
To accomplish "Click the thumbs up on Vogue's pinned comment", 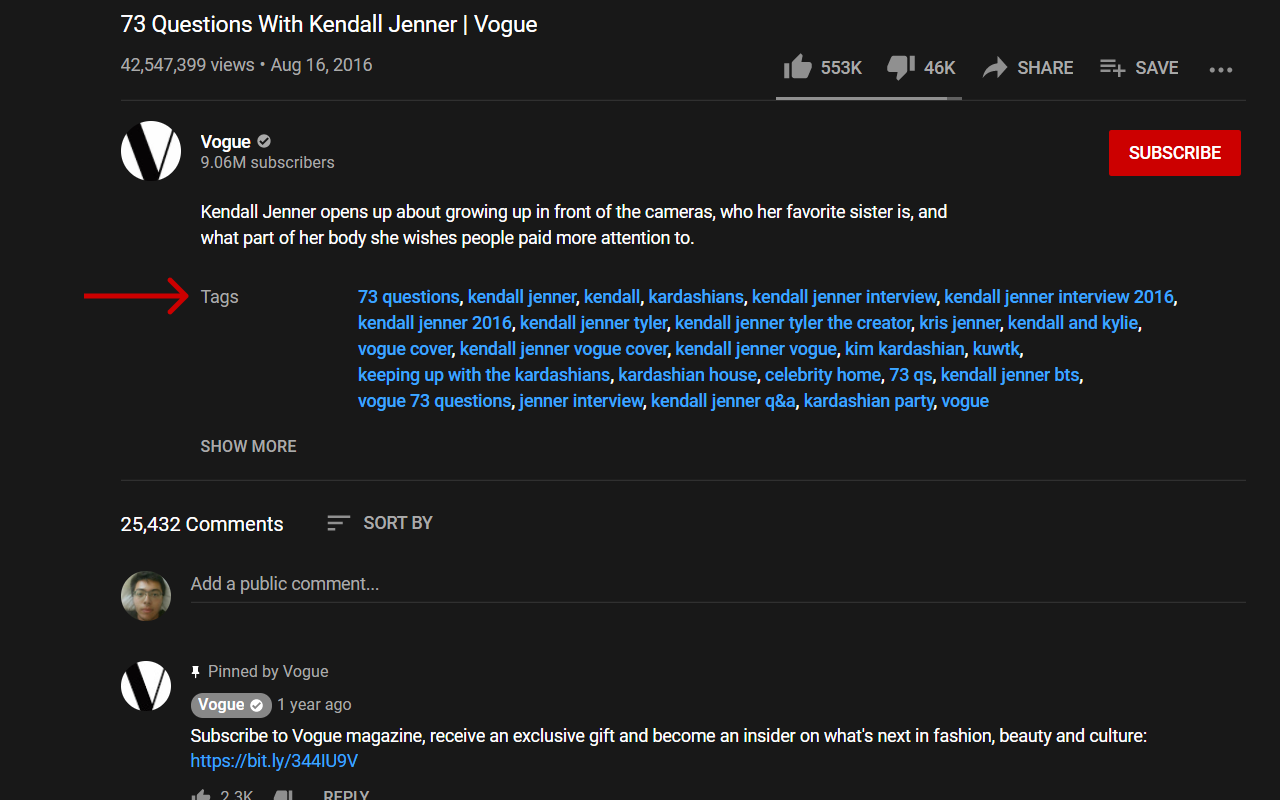I will 200,793.
